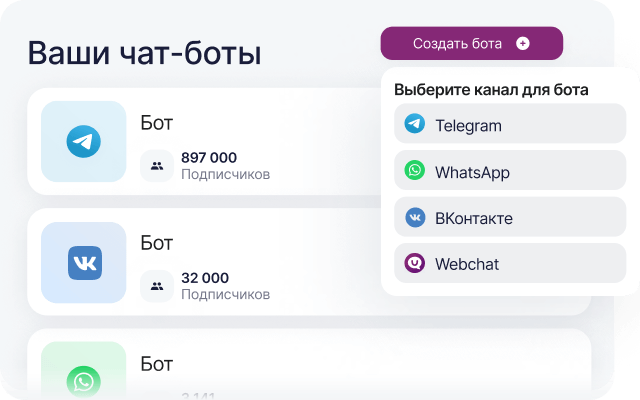Click the Создать бота button
This screenshot has height=400, width=640.
coord(471,43)
